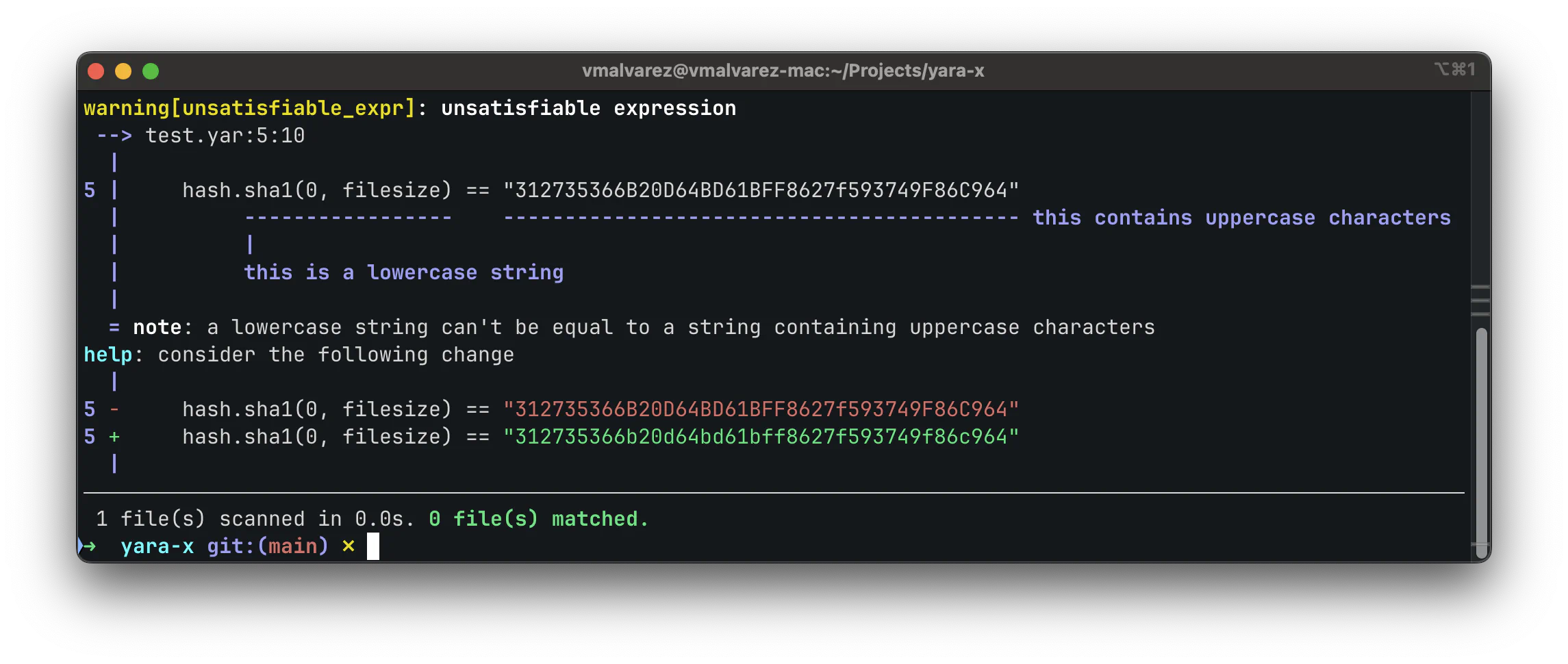Click the '0 file(s) matched.' result text
The height and width of the screenshot is (664, 1568).
click(x=538, y=519)
